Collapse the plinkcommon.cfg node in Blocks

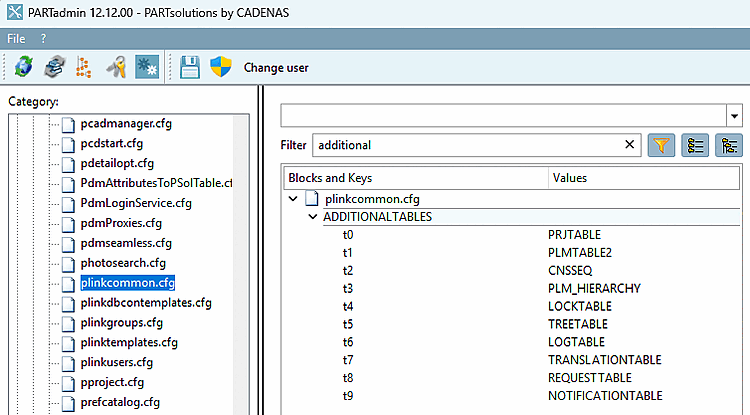click(x=293, y=198)
